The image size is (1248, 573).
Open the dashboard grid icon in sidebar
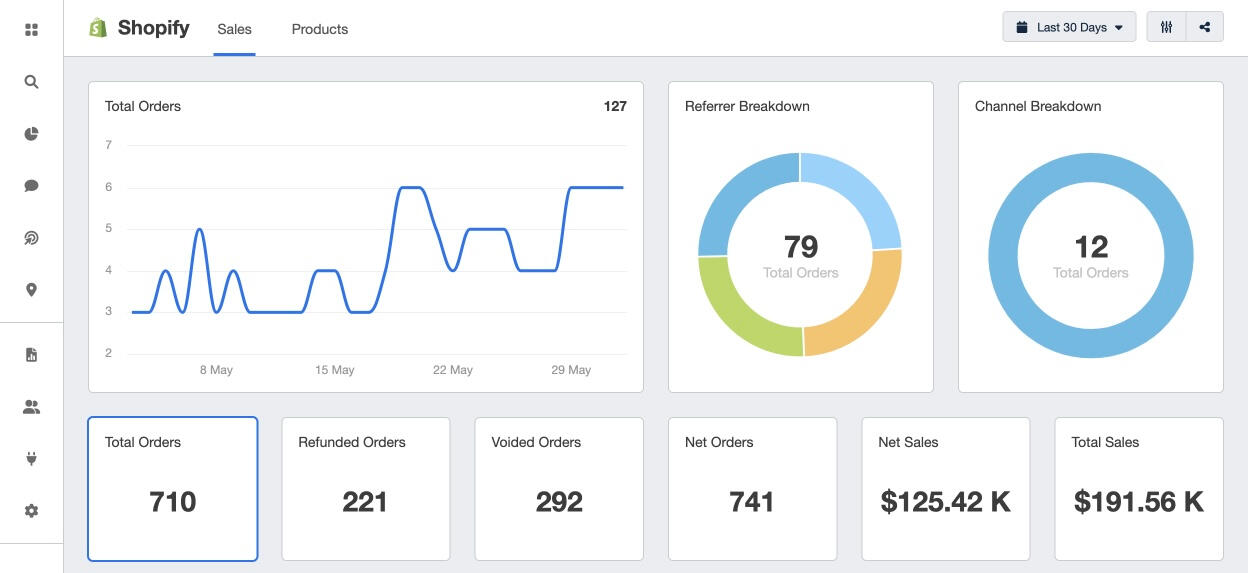point(31,30)
